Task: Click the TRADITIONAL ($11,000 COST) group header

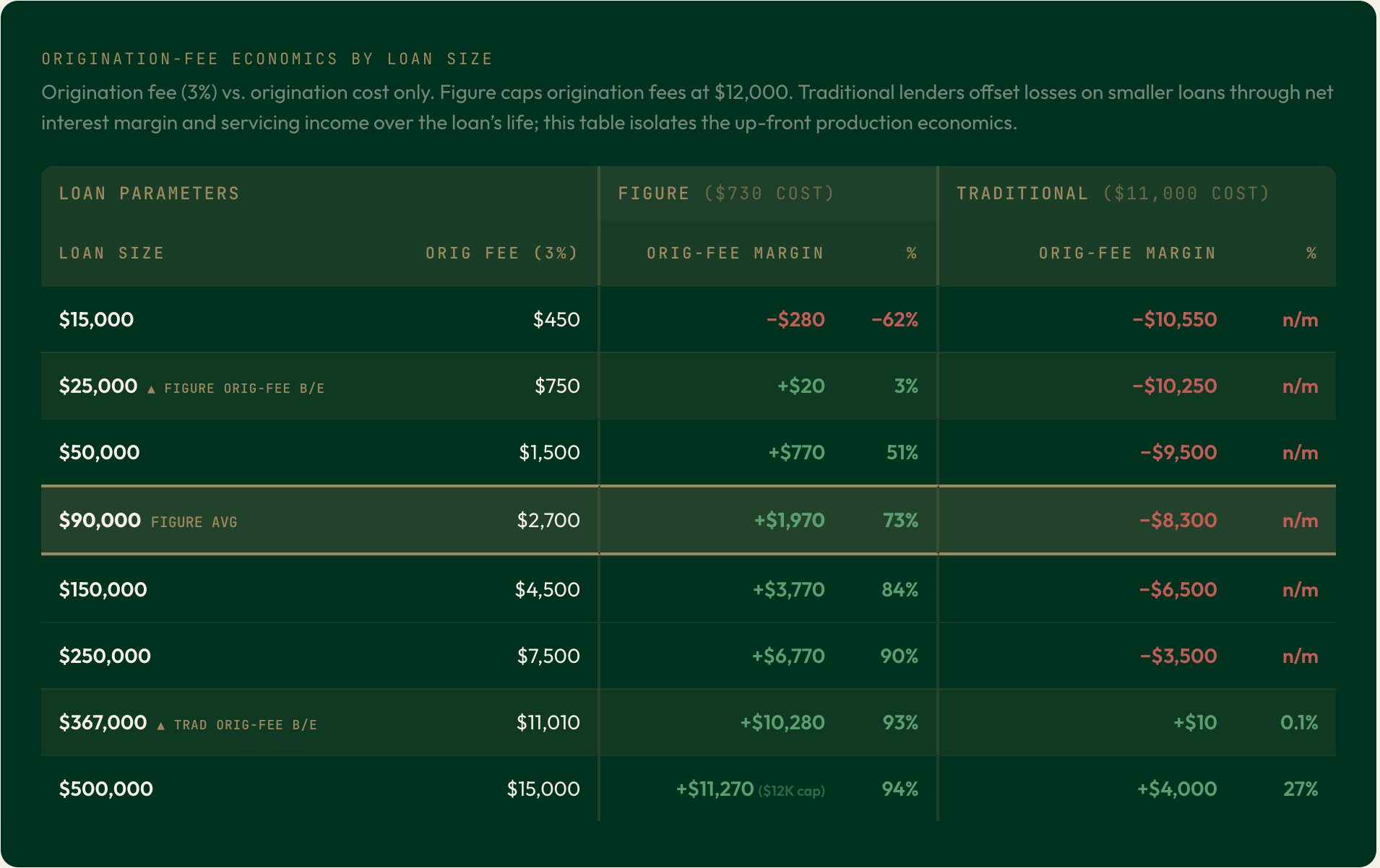Action: point(1113,194)
